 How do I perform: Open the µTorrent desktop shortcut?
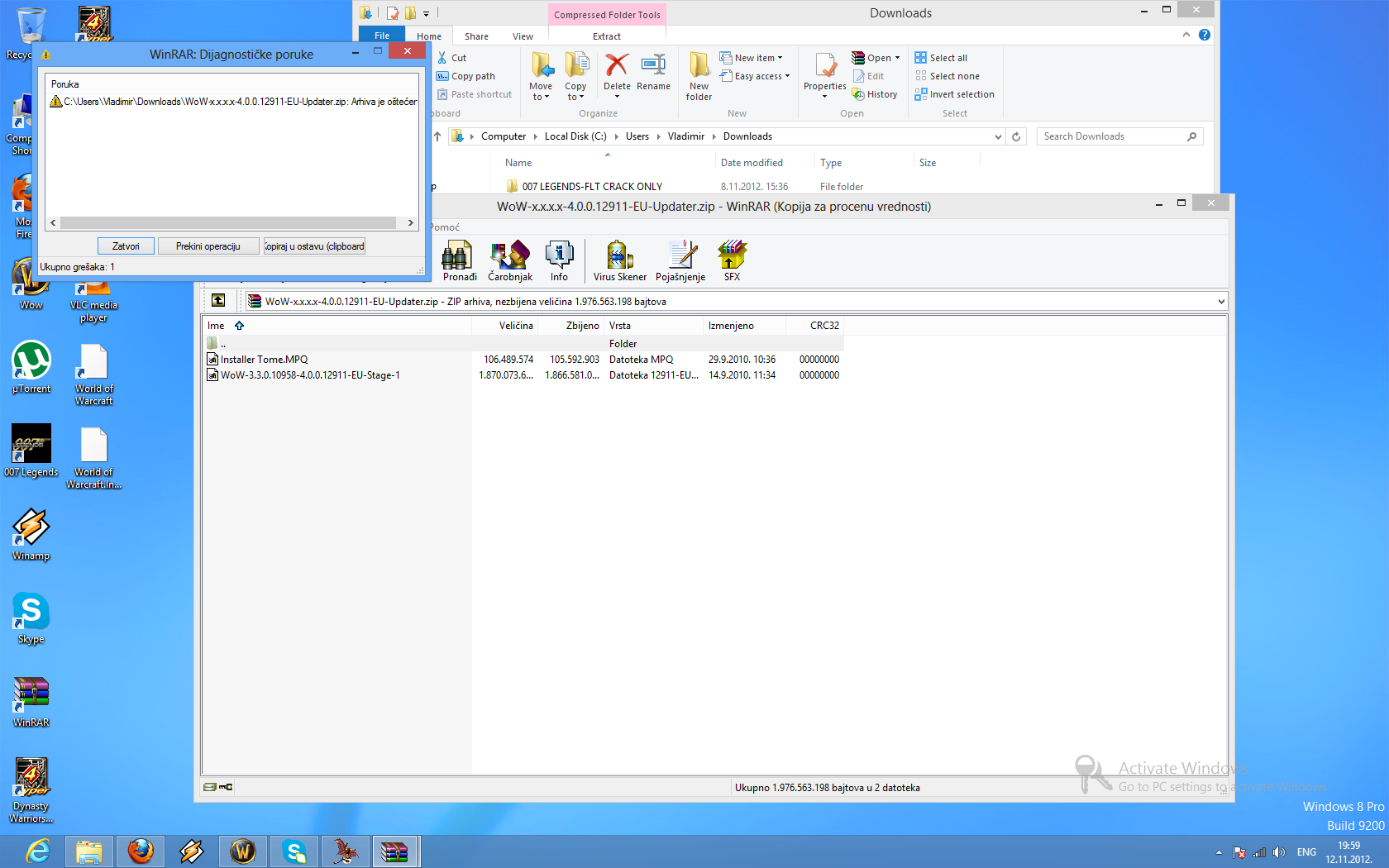31,368
